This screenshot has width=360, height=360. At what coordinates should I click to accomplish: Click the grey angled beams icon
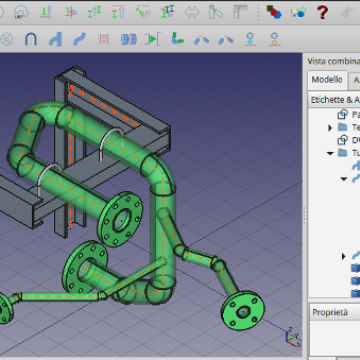216,12
